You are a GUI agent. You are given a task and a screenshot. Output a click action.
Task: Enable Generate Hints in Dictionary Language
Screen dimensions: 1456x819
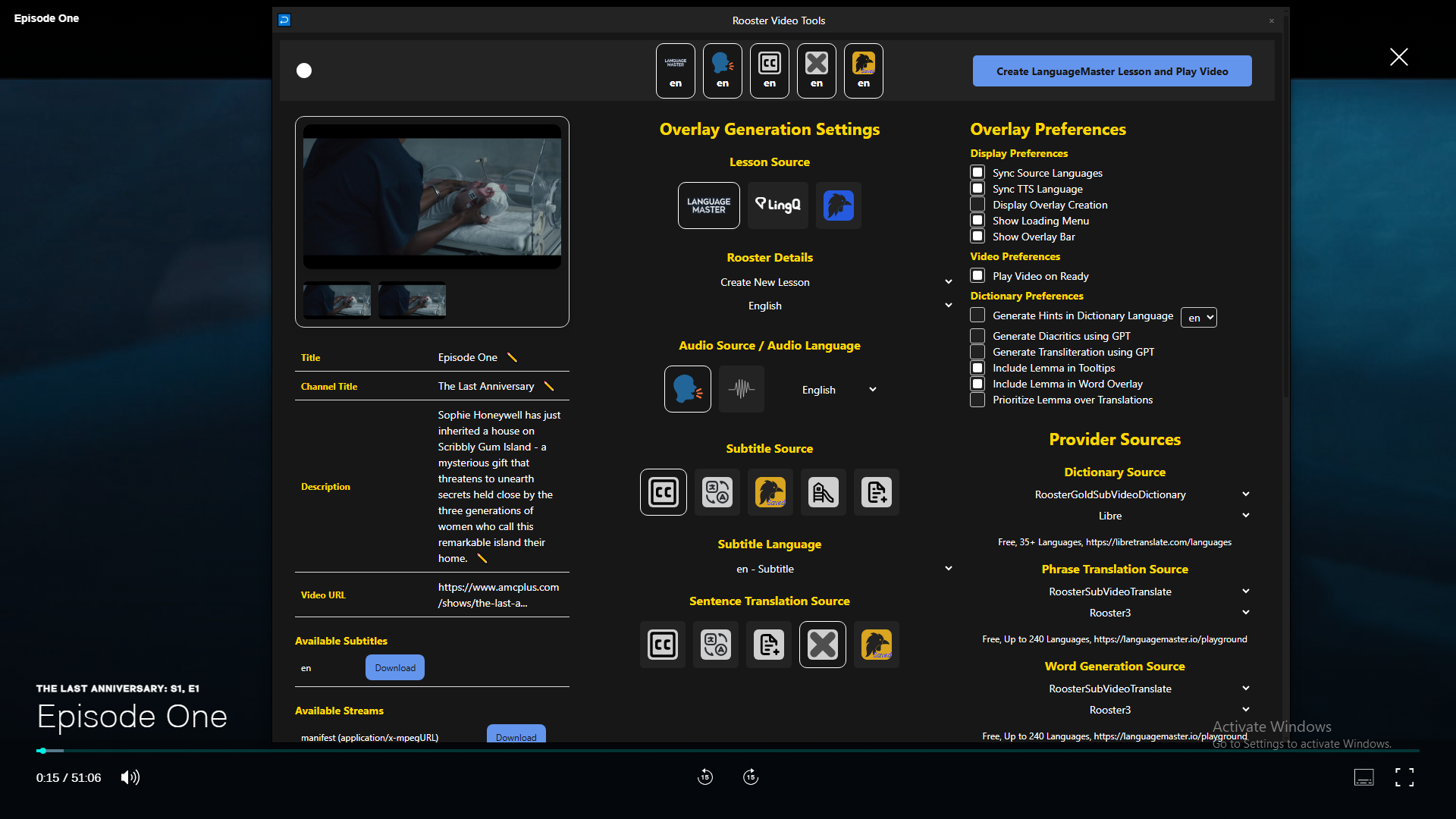(977, 315)
